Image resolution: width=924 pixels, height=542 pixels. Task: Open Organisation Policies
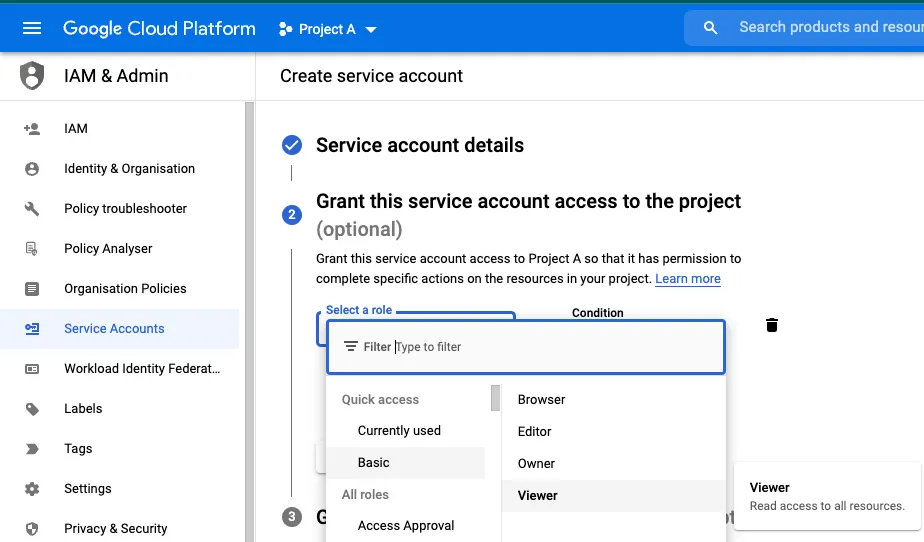point(120,289)
